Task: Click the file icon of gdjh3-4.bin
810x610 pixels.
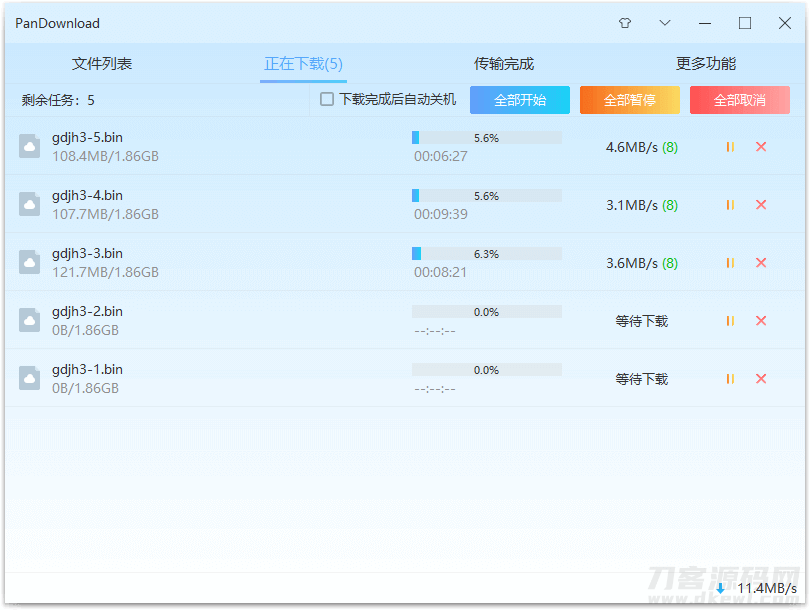Action: pyautogui.click(x=29, y=204)
